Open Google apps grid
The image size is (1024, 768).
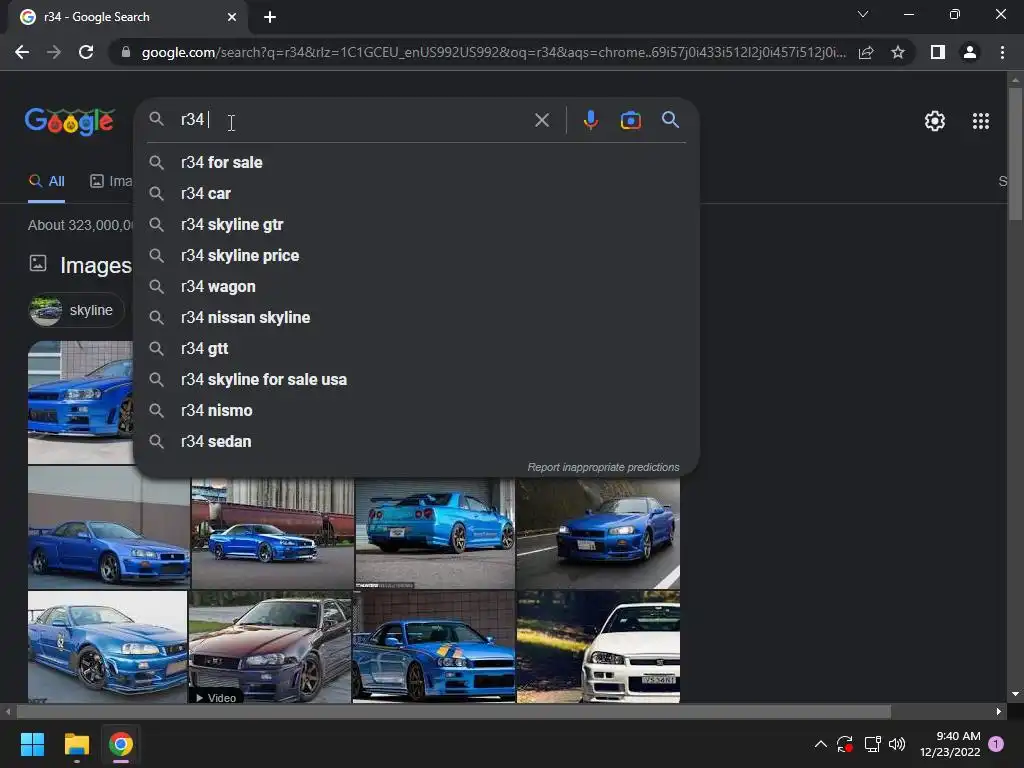[x=980, y=121]
